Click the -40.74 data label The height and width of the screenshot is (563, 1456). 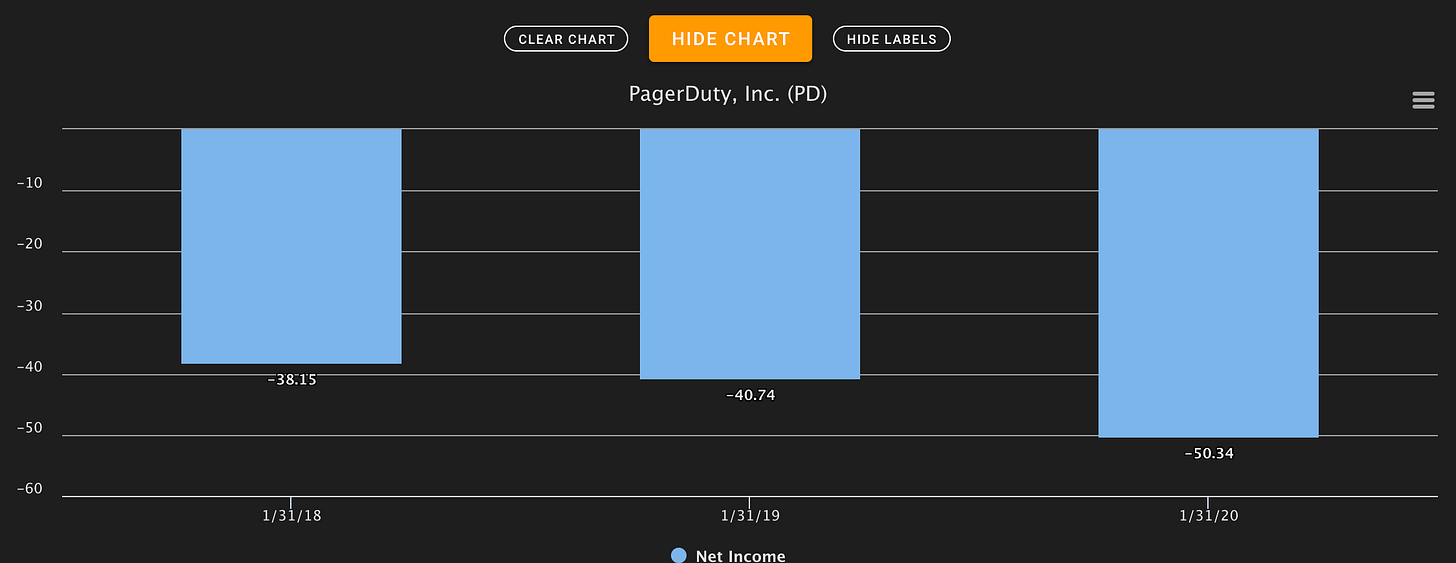click(x=750, y=395)
